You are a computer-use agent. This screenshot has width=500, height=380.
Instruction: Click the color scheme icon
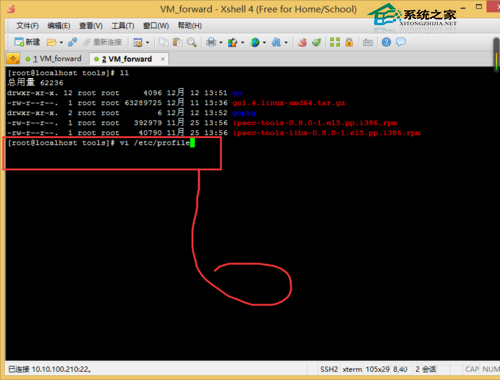click(233, 42)
